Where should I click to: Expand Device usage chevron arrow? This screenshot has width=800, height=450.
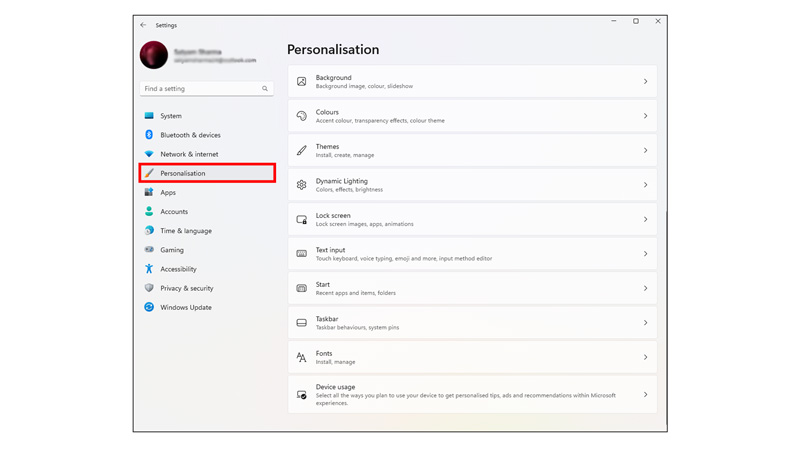pyautogui.click(x=645, y=394)
